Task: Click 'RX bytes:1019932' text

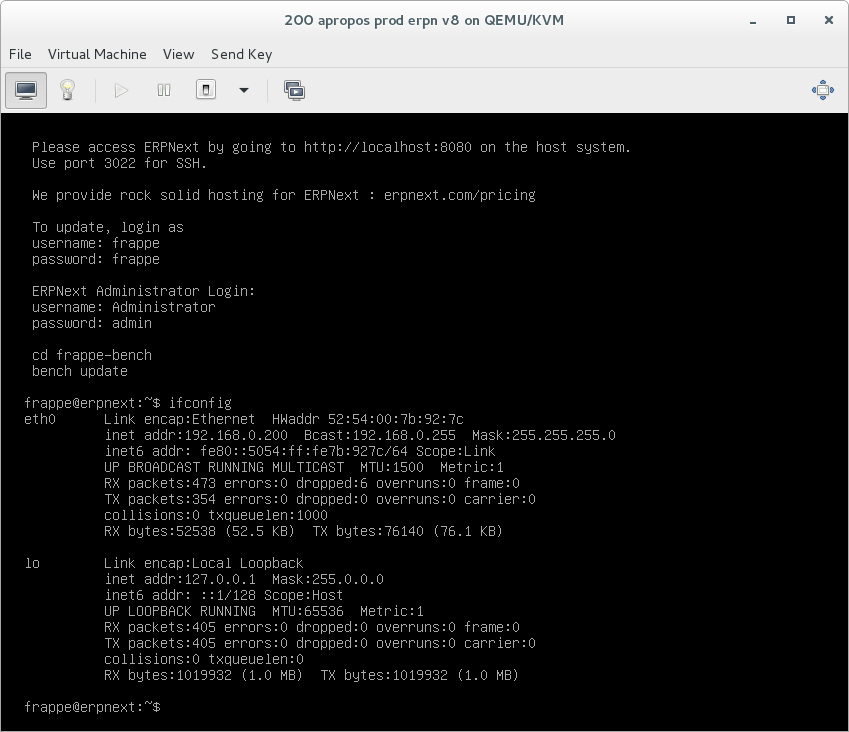Action: coord(168,676)
